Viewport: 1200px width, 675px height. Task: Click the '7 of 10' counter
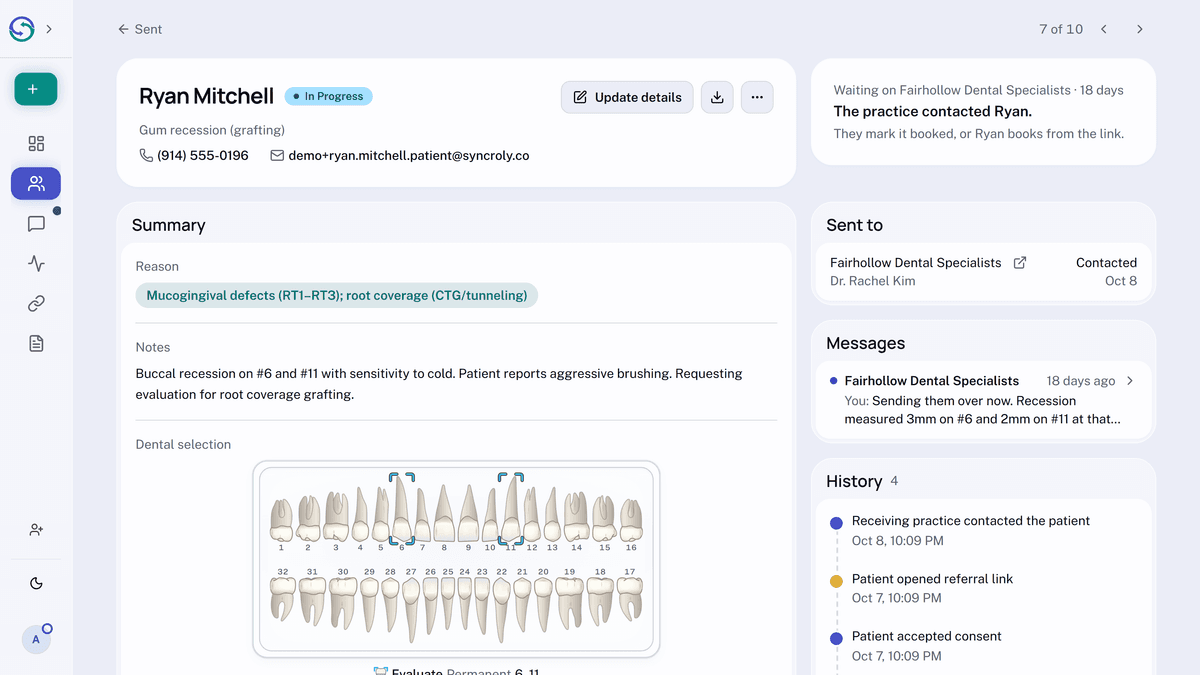click(1061, 29)
